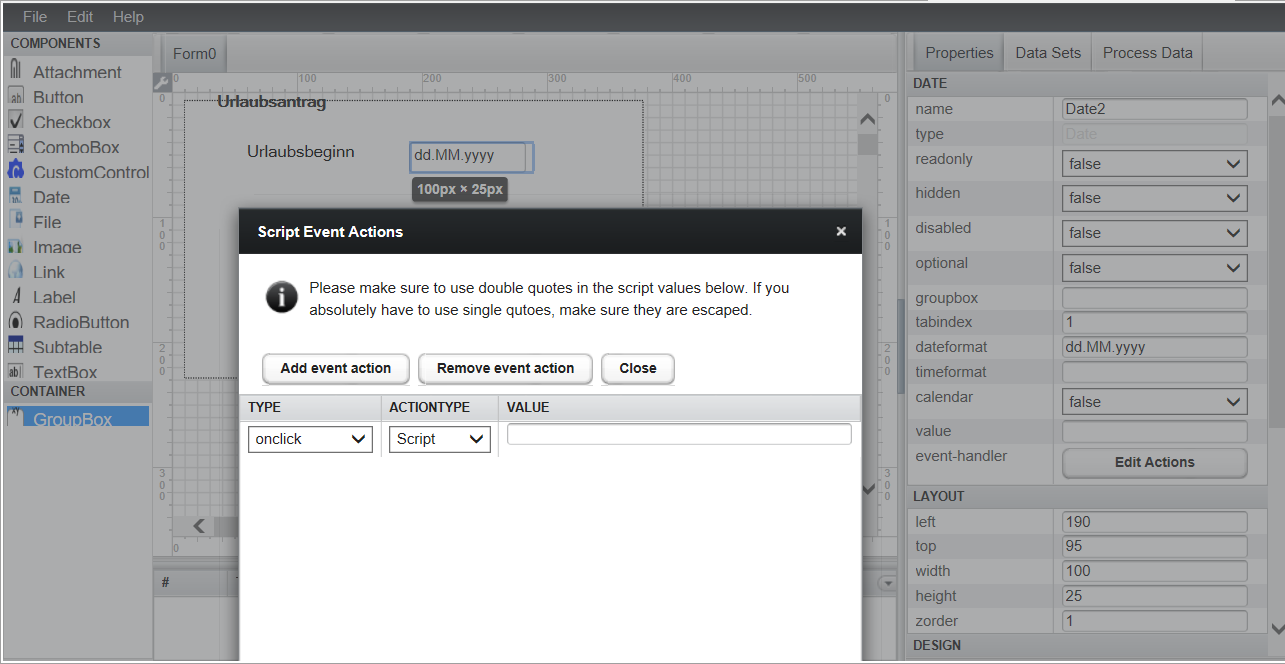Screen dimensions: 1285x664
Task: Choose the Subtable component icon
Action: click(16, 346)
